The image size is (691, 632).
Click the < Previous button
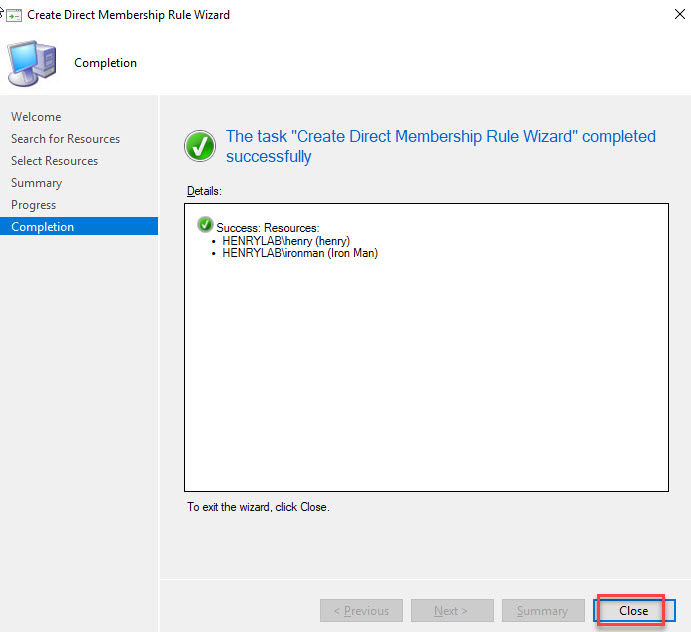click(x=361, y=611)
